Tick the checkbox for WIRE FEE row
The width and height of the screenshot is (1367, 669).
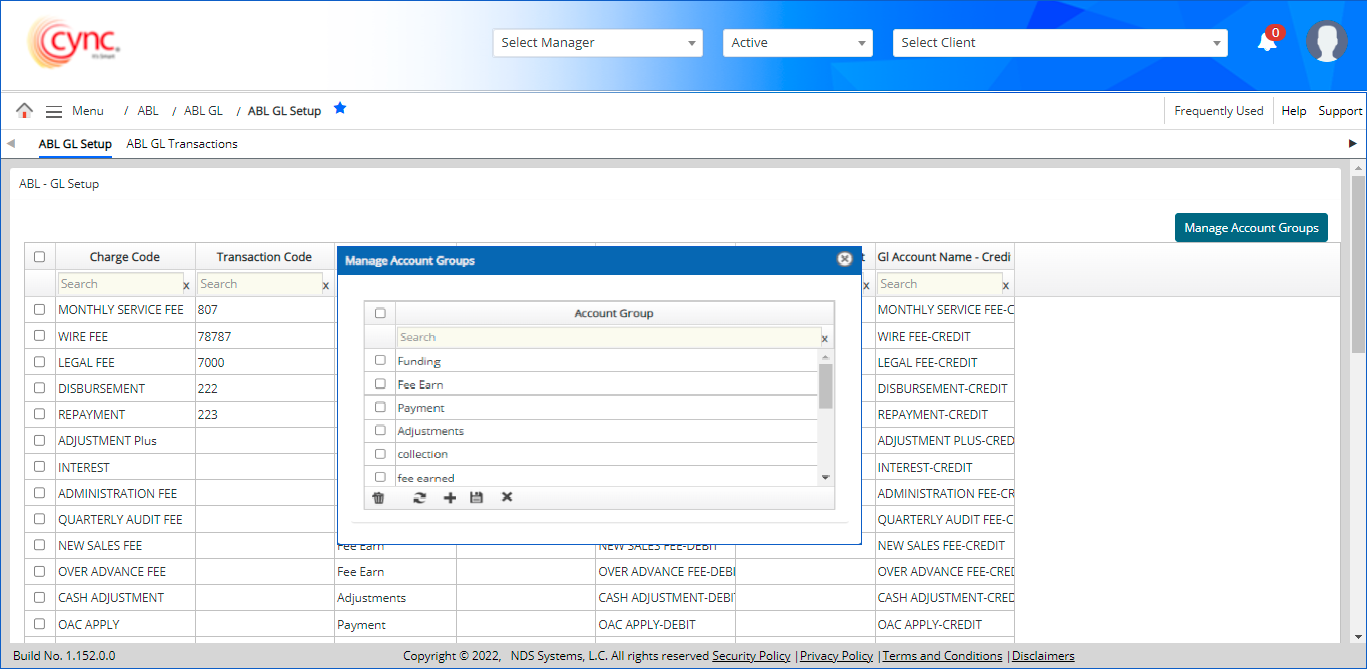(40, 336)
